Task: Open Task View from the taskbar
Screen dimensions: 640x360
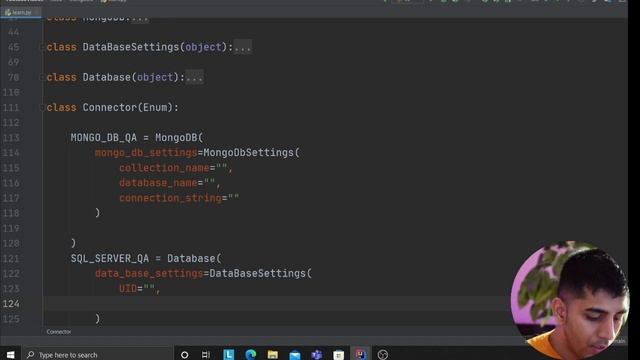Action: click(x=206, y=355)
